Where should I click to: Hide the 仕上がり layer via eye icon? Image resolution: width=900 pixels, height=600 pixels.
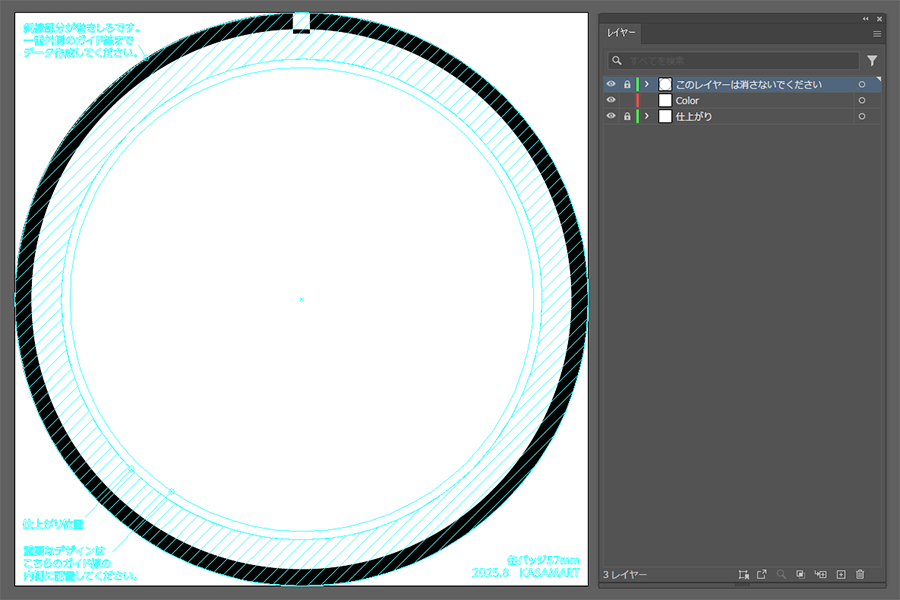coord(611,117)
